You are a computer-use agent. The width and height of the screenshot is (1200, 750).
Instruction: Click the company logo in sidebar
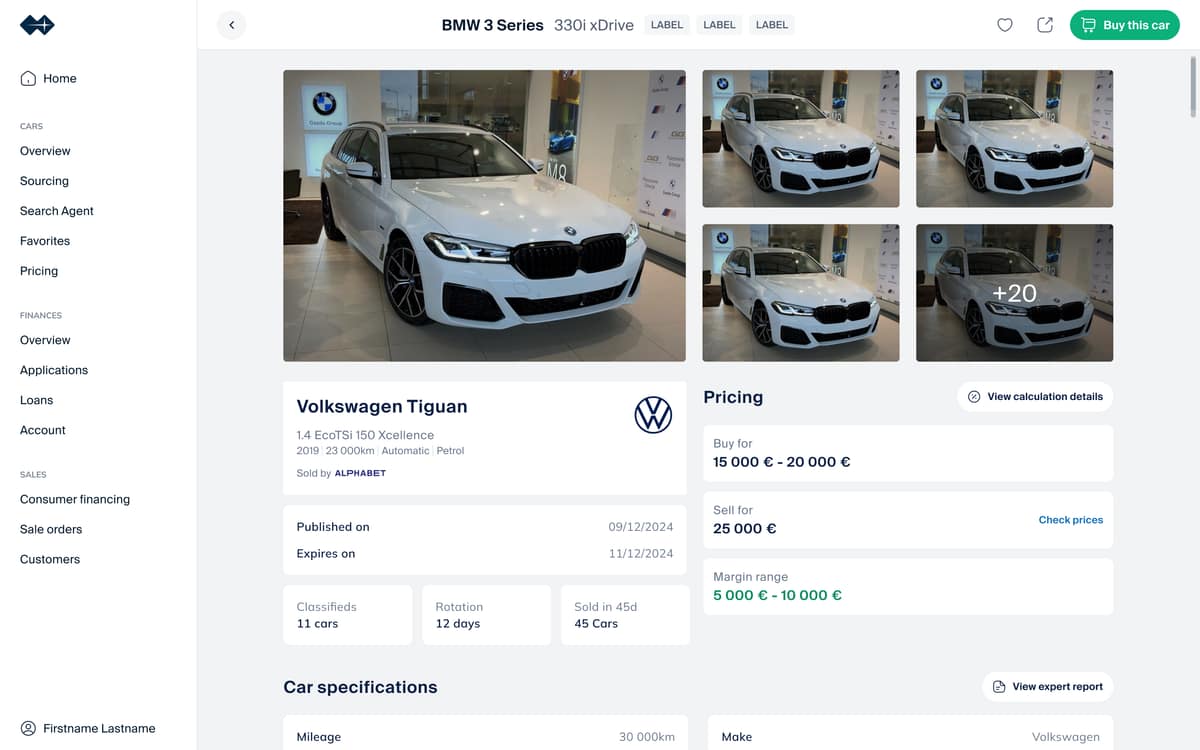pyautogui.click(x=37, y=25)
